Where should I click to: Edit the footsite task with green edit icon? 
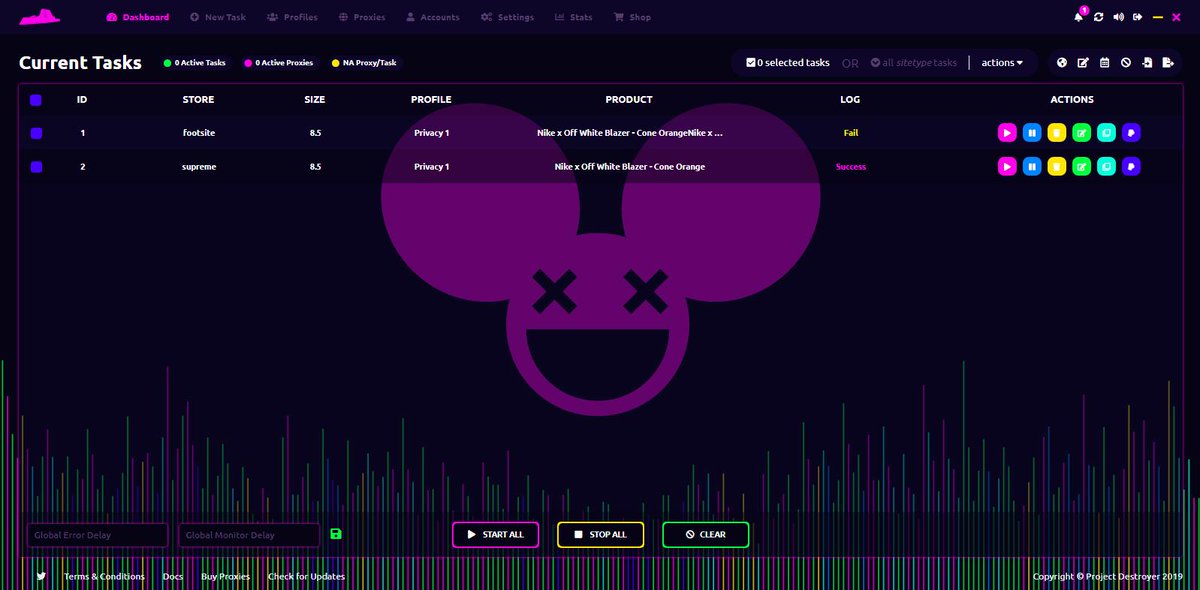[1081, 132]
